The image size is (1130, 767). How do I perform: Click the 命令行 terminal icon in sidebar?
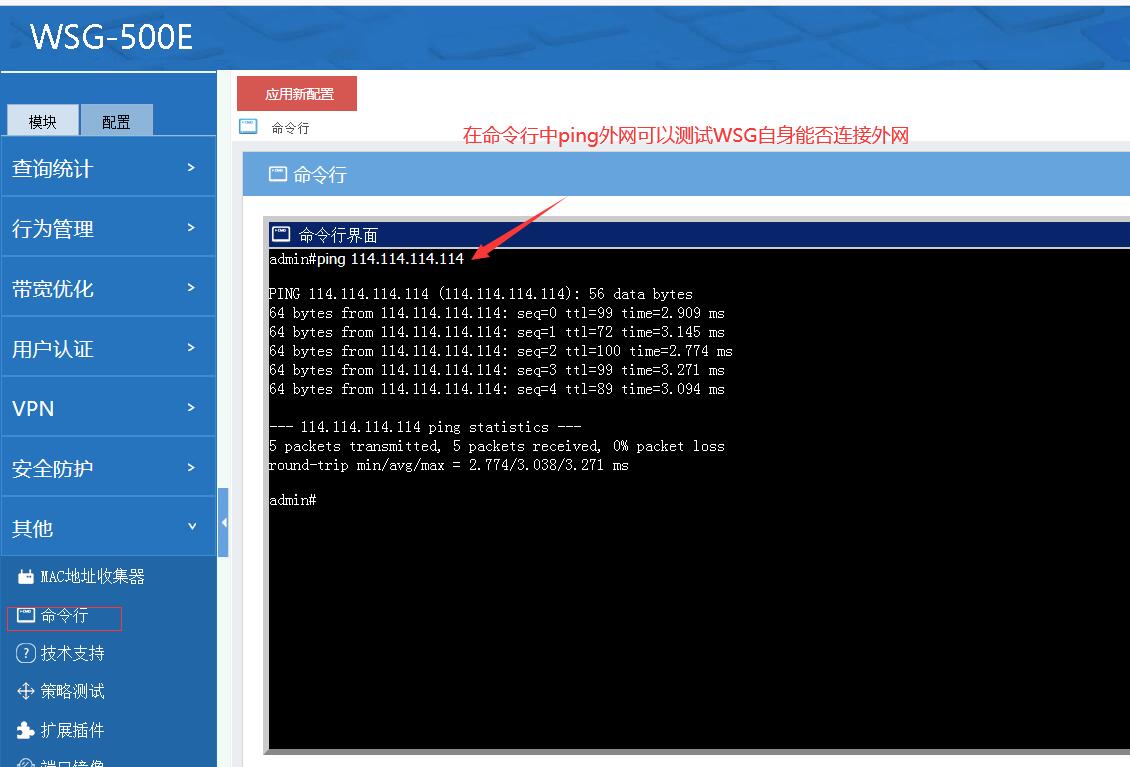tap(26, 615)
